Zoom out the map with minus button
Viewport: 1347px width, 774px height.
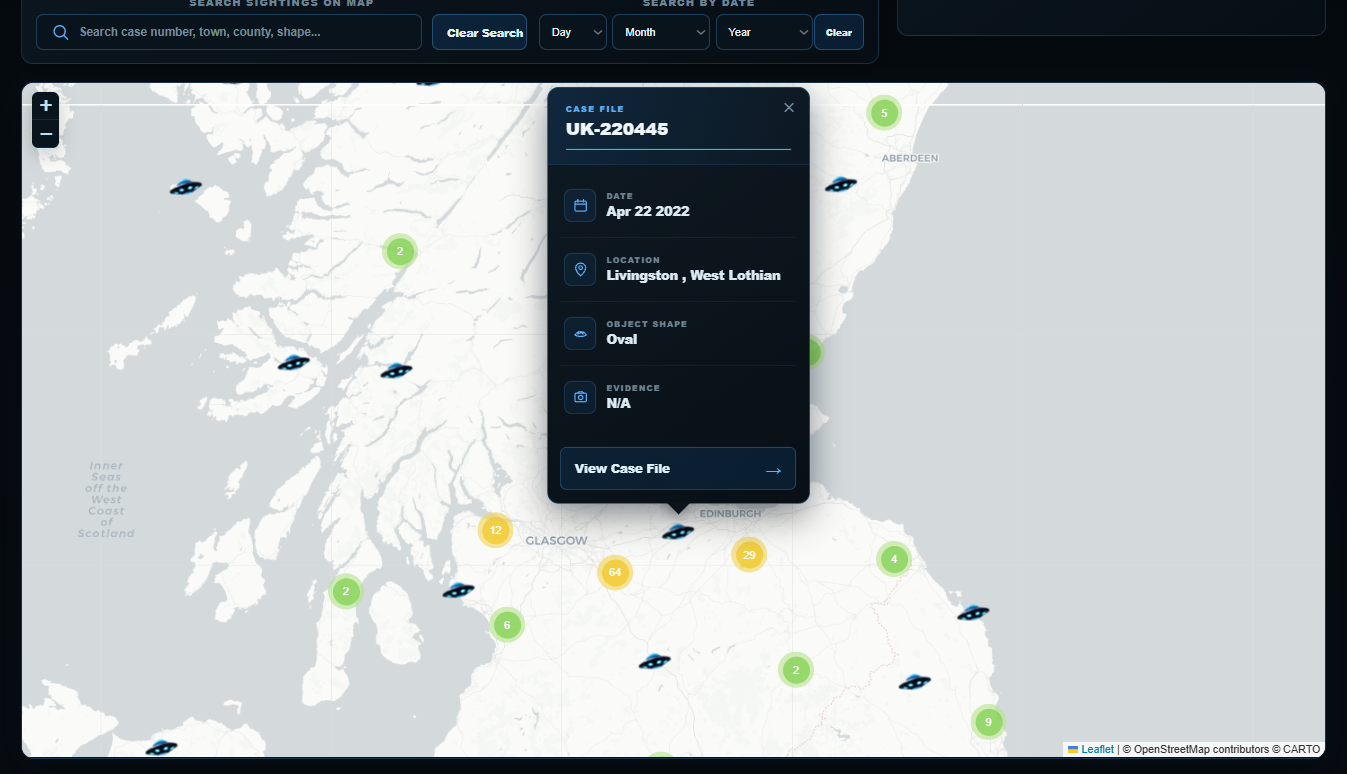coord(46,134)
